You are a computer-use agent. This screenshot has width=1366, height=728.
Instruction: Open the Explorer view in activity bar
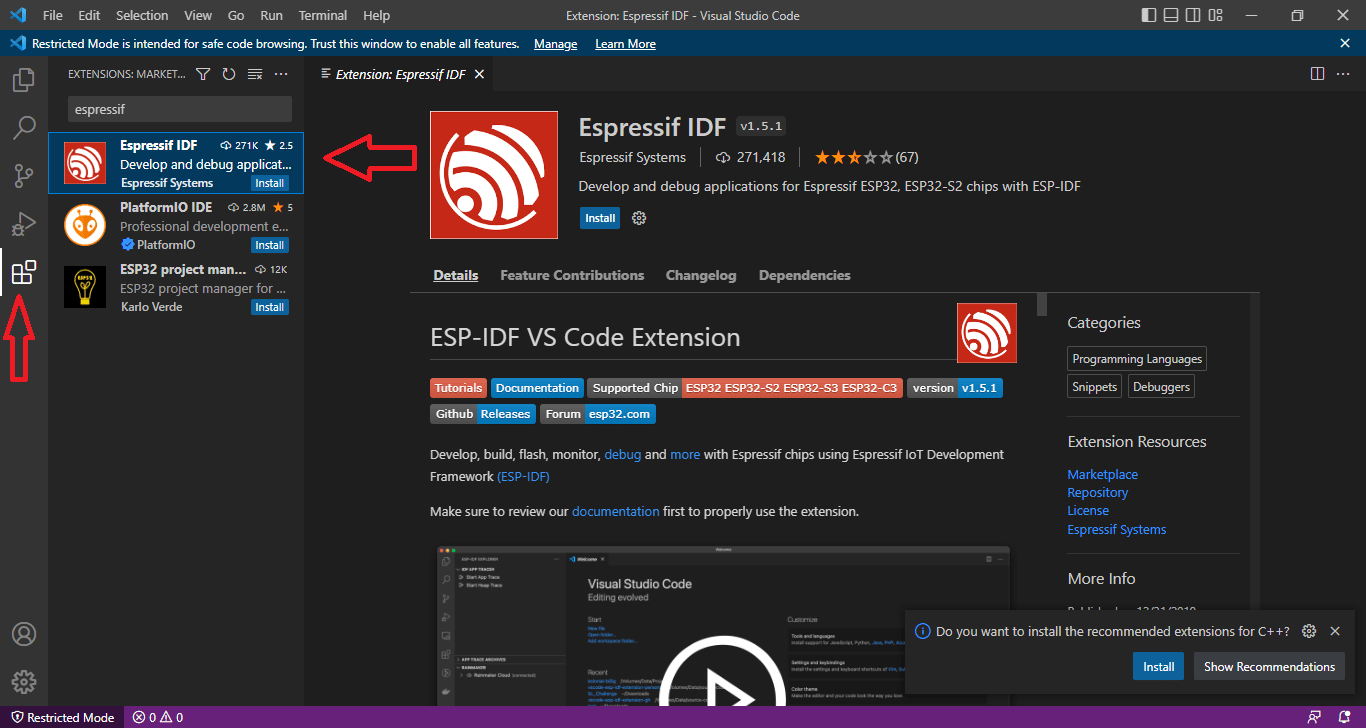tap(24, 80)
